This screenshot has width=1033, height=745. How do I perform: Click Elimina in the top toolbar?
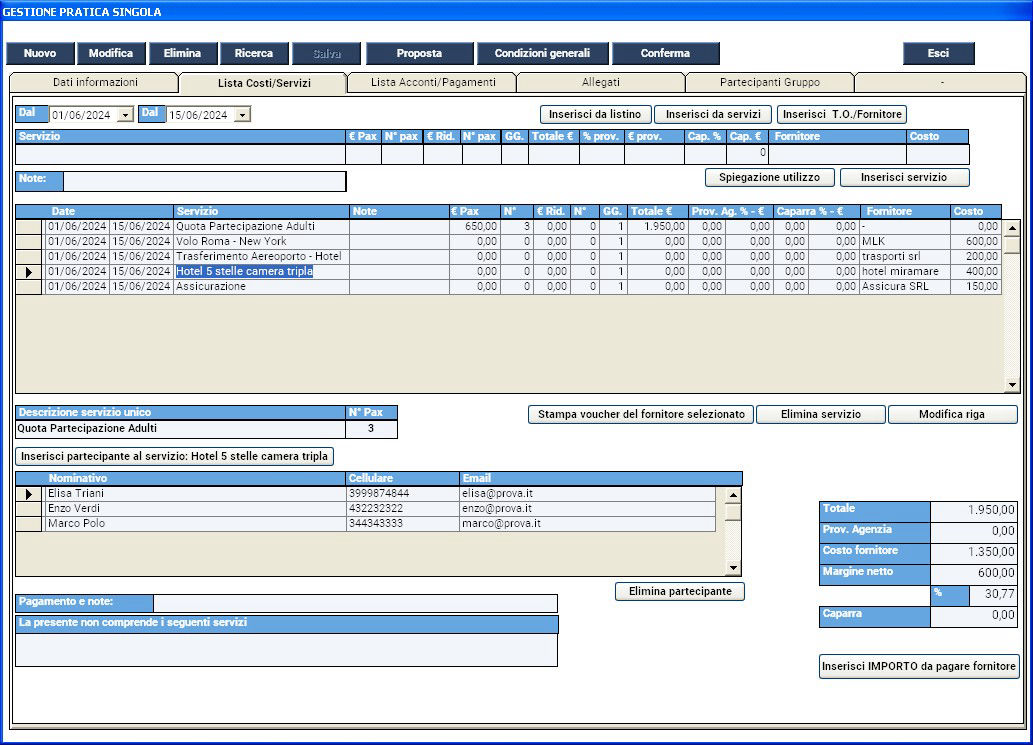pos(182,53)
